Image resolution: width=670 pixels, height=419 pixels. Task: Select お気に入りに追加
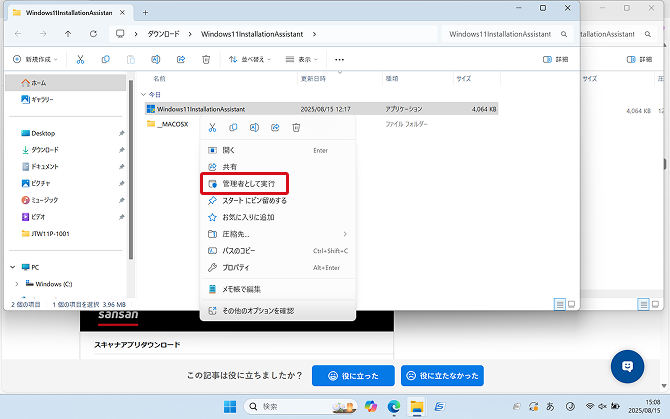click(278, 217)
